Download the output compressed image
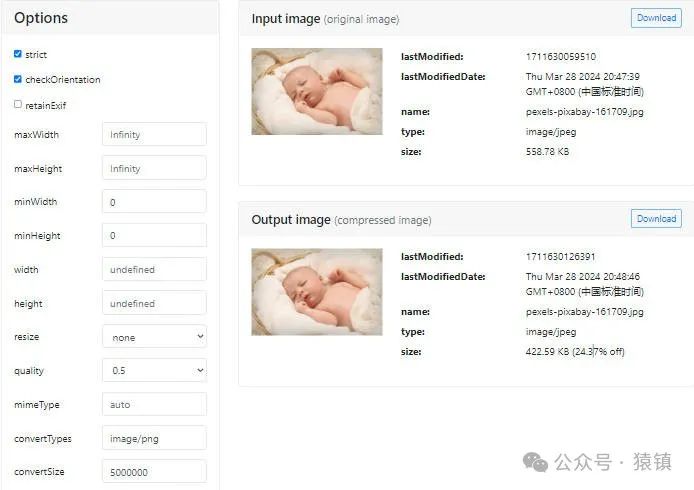Image resolution: width=694 pixels, height=490 pixels. pyautogui.click(x=656, y=219)
